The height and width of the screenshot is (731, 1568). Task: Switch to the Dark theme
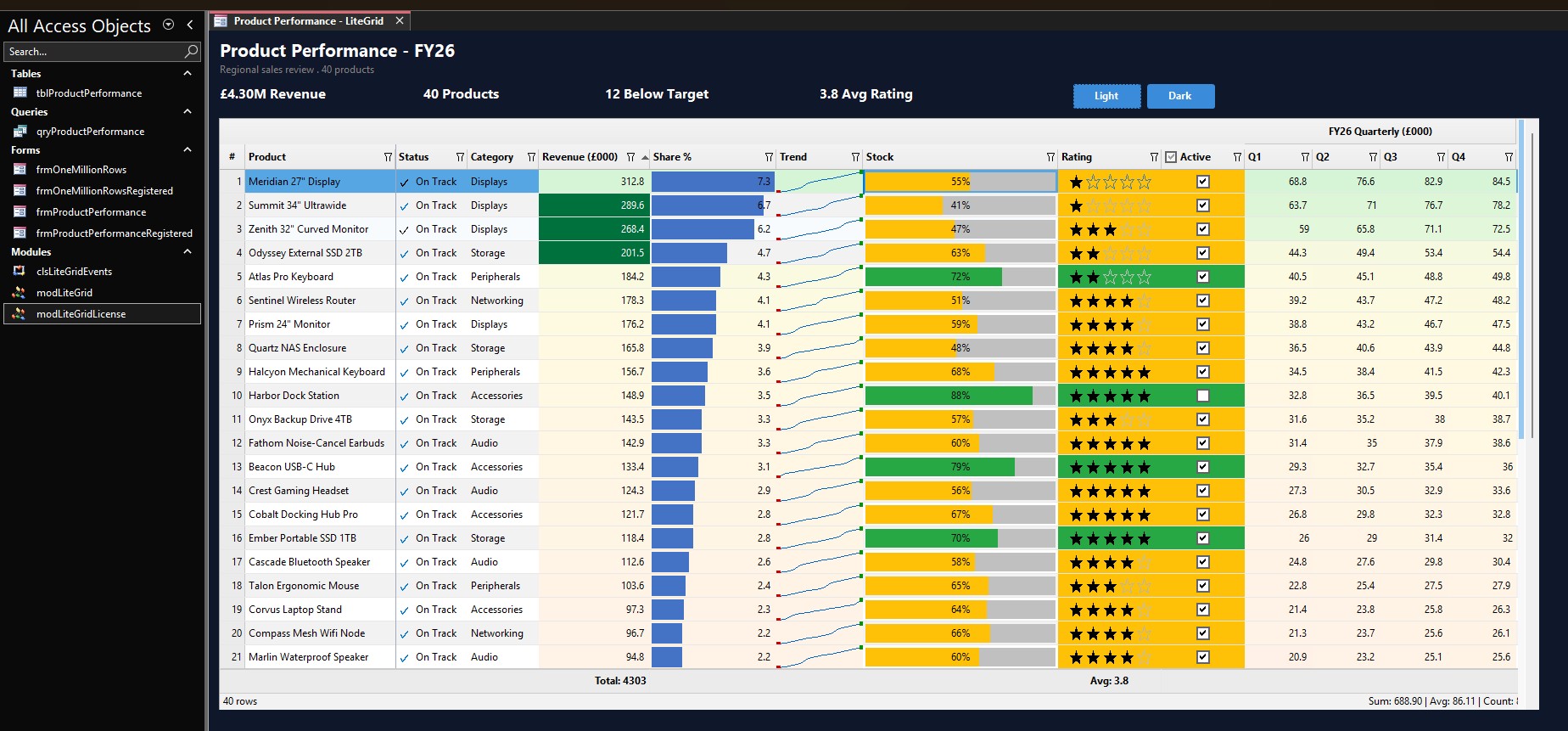pyautogui.click(x=1180, y=96)
